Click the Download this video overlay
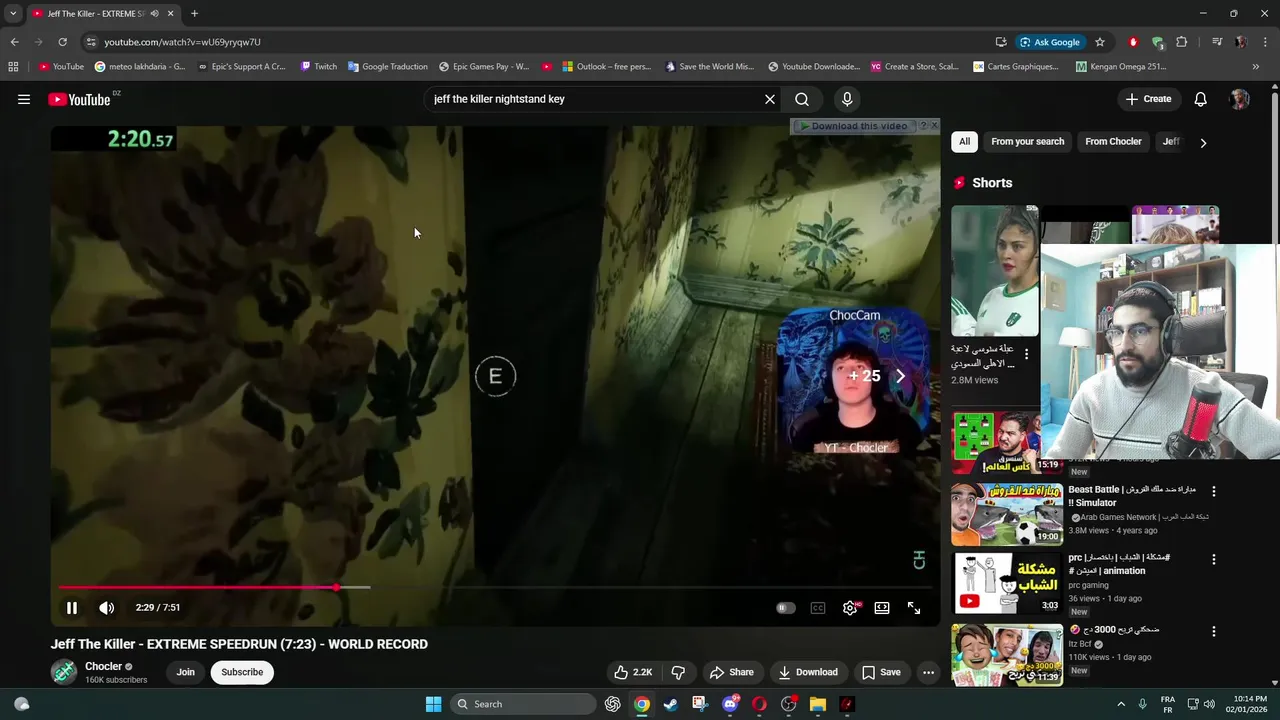The image size is (1280, 720). click(855, 126)
